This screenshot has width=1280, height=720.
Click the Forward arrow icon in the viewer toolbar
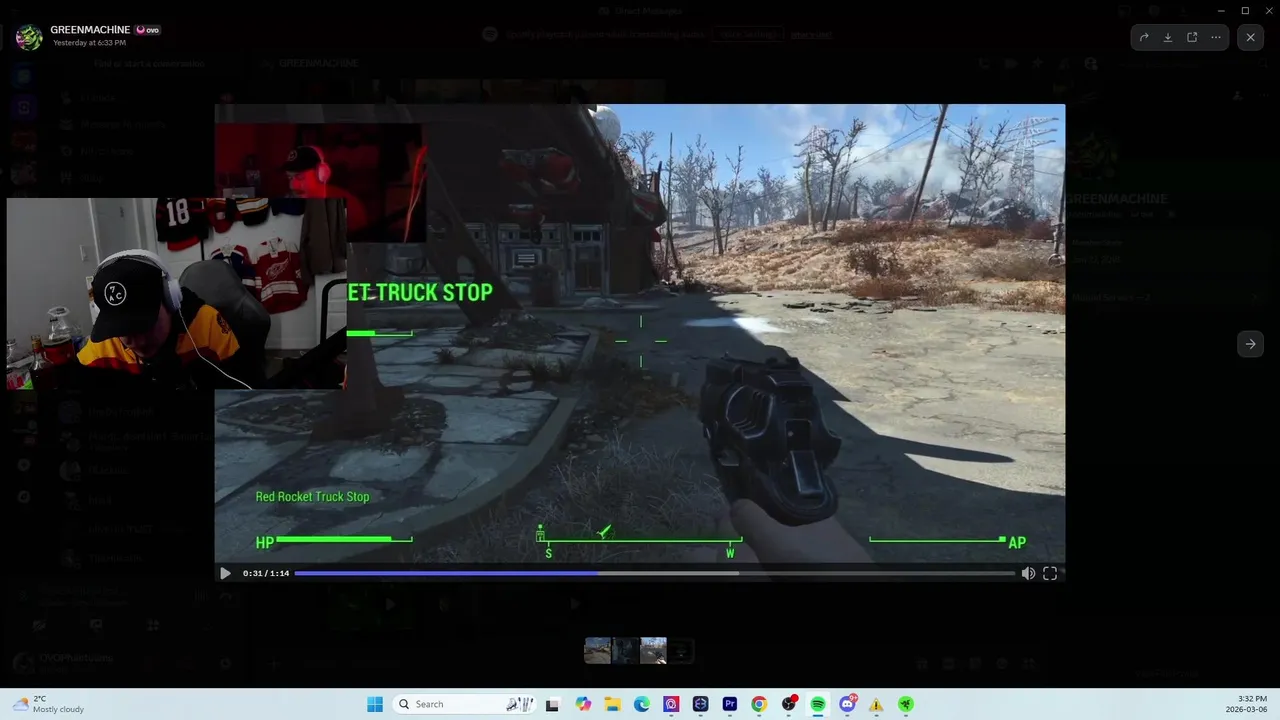pyautogui.click(x=1144, y=37)
